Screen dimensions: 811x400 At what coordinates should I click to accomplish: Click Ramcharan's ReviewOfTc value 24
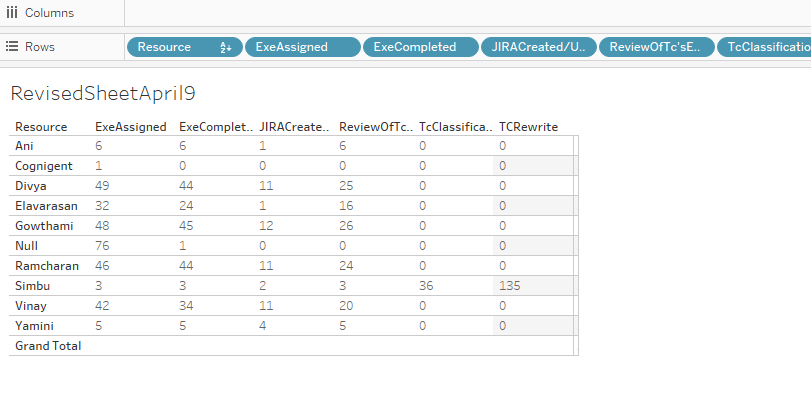pyautogui.click(x=346, y=266)
